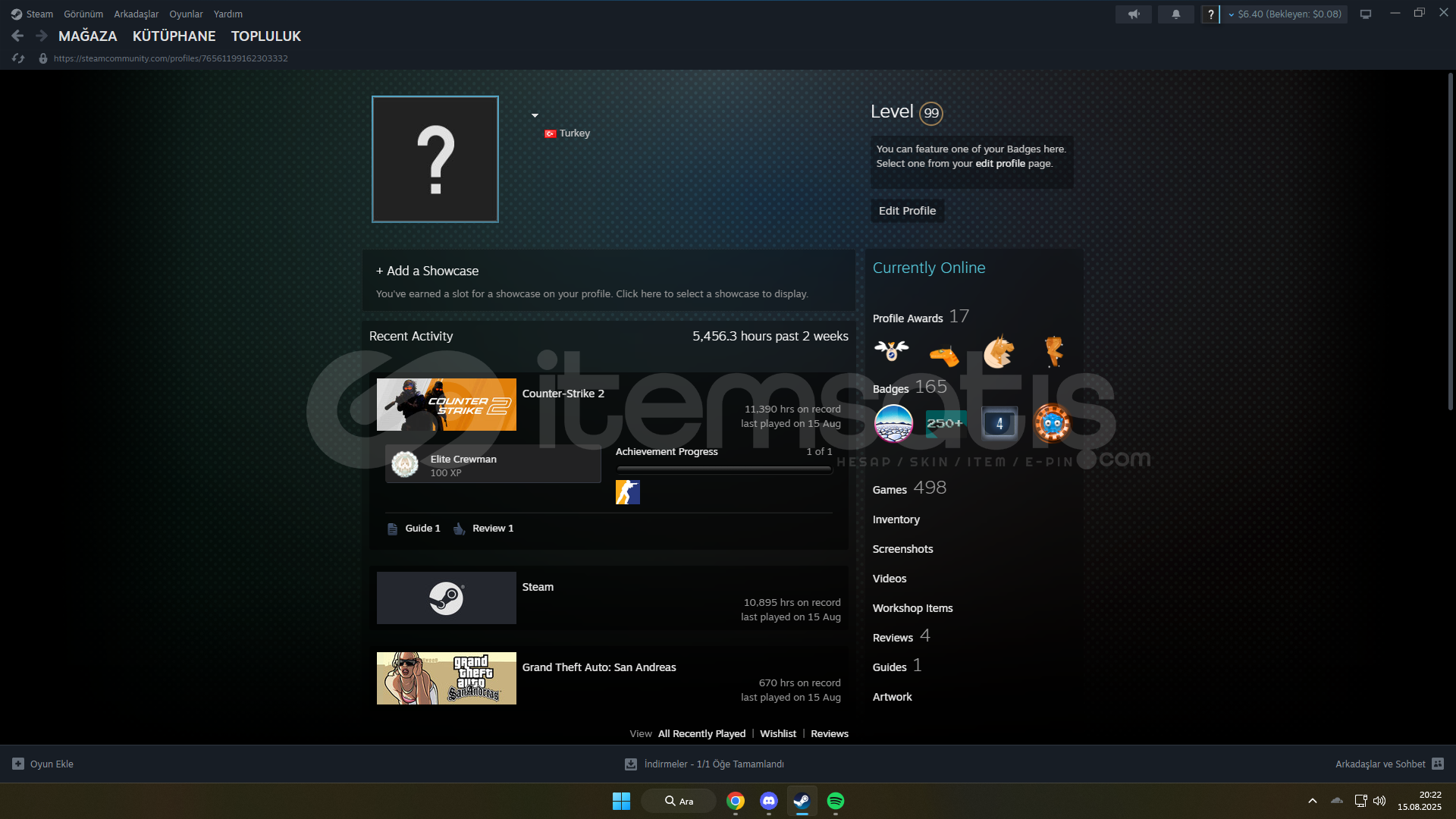Click + Add a Showcase
The height and width of the screenshot is (819, 1456).
pos(427,271)
